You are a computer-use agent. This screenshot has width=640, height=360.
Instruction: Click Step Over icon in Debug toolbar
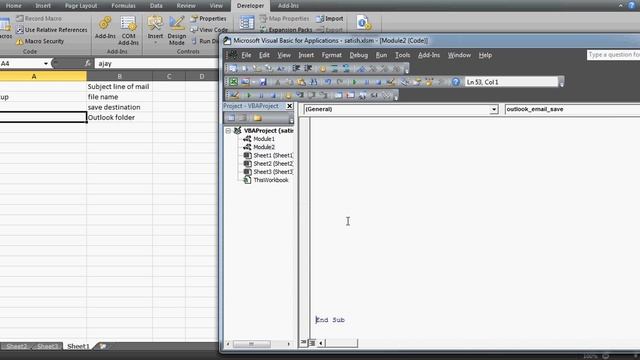(x=311, y=95)
